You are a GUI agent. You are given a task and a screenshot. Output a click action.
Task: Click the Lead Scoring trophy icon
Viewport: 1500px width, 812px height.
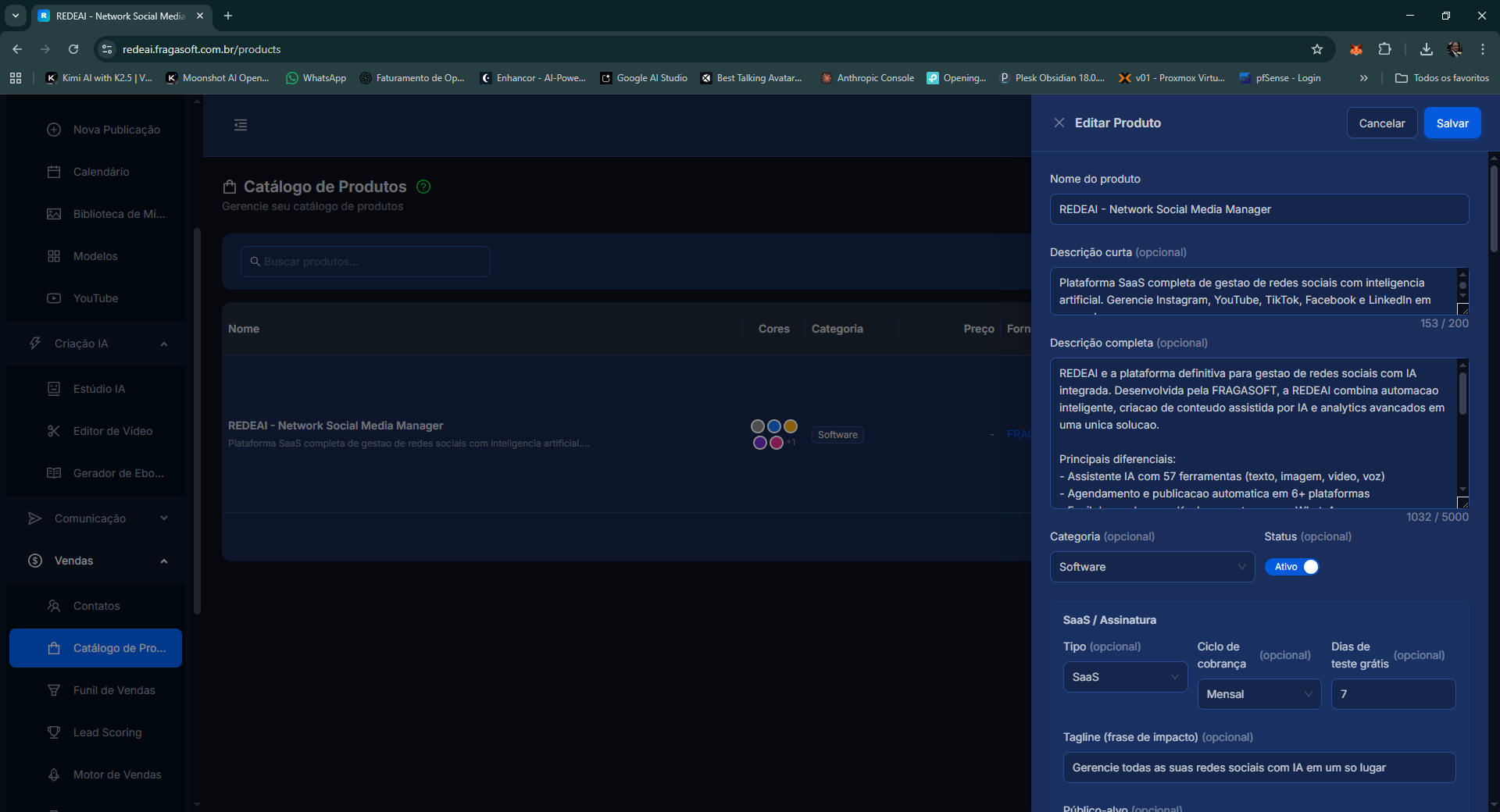click(54, 732)
